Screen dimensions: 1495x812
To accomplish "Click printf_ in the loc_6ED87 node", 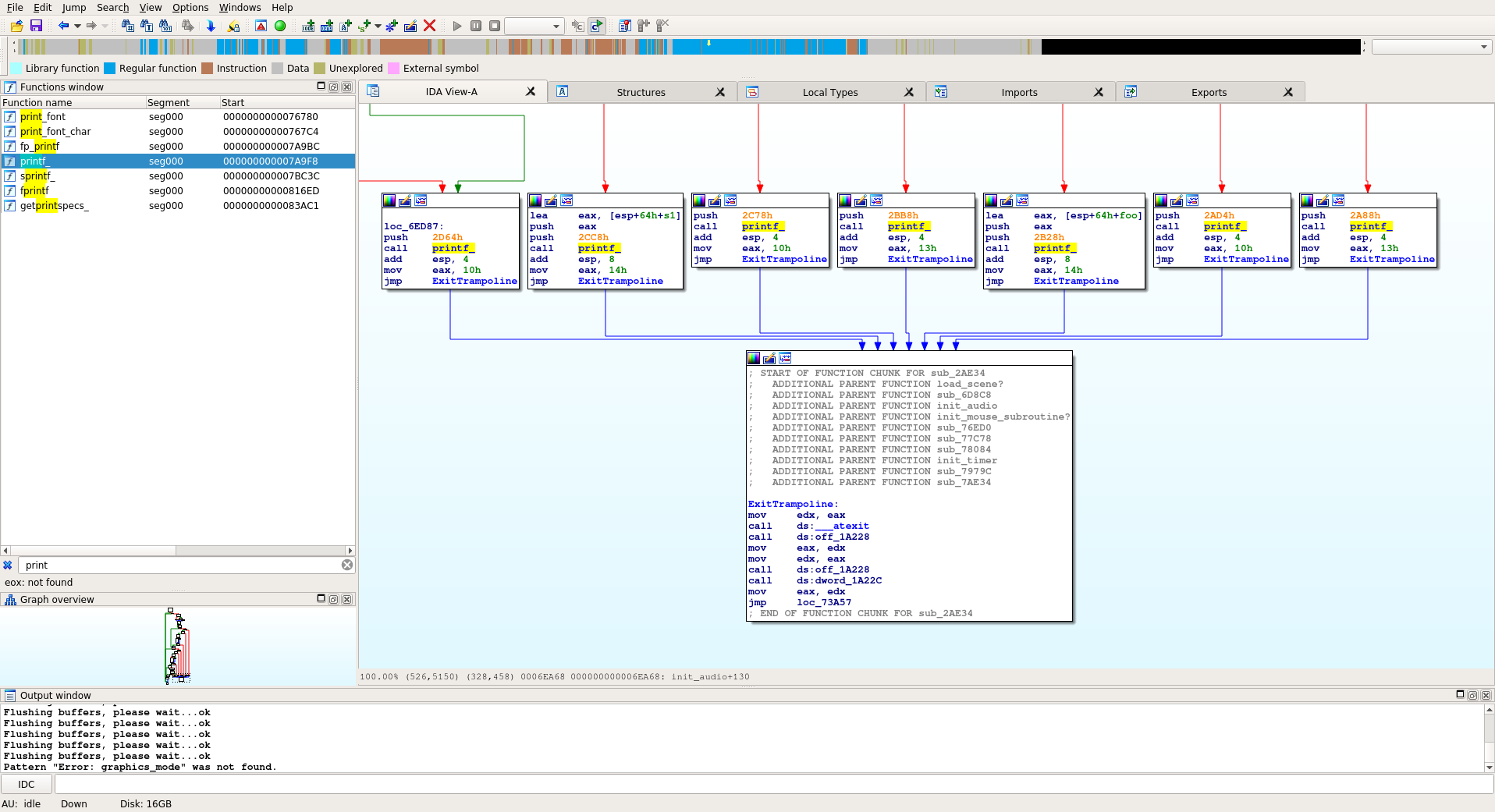I will click(453, 248).
